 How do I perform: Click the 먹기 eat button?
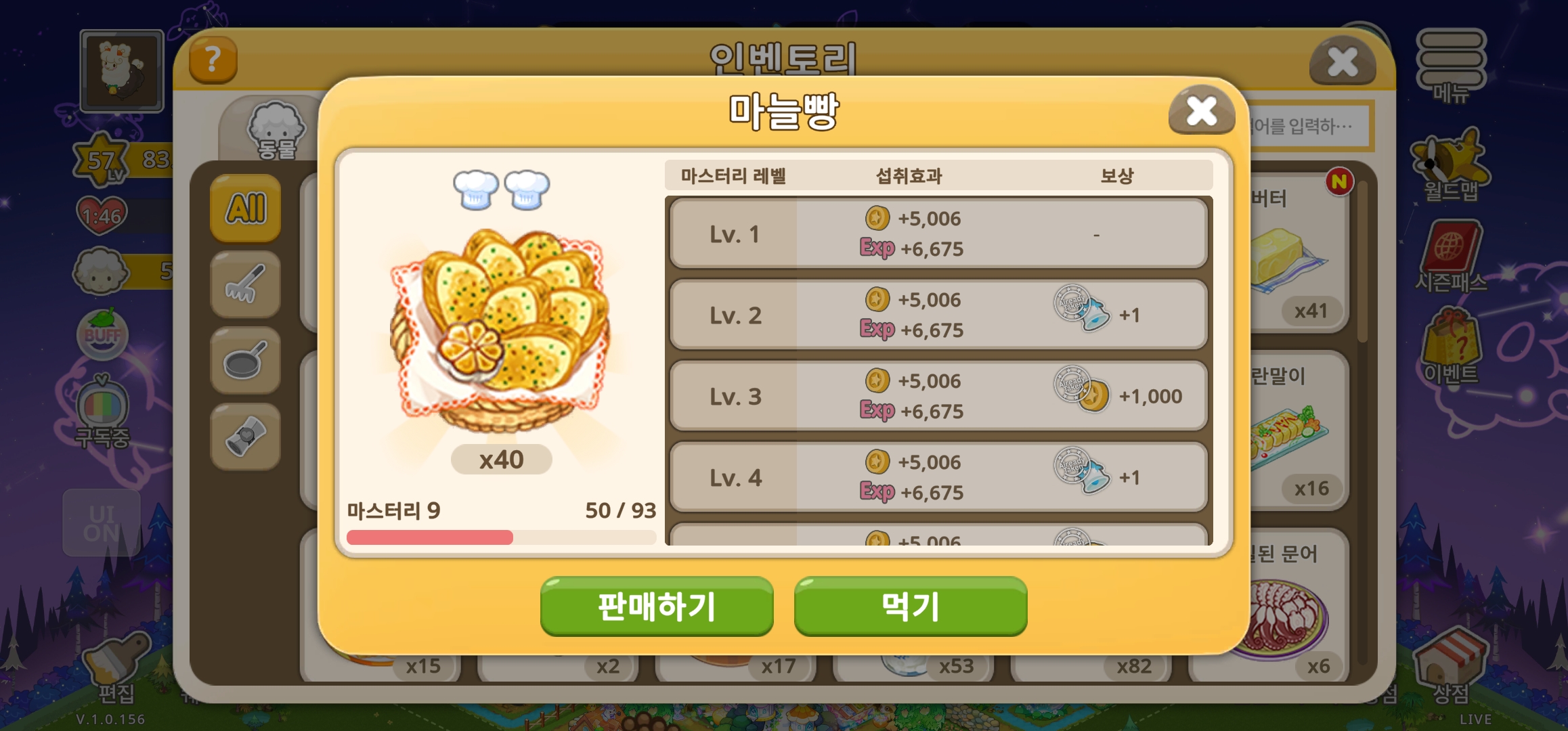(x=911, y=606)
